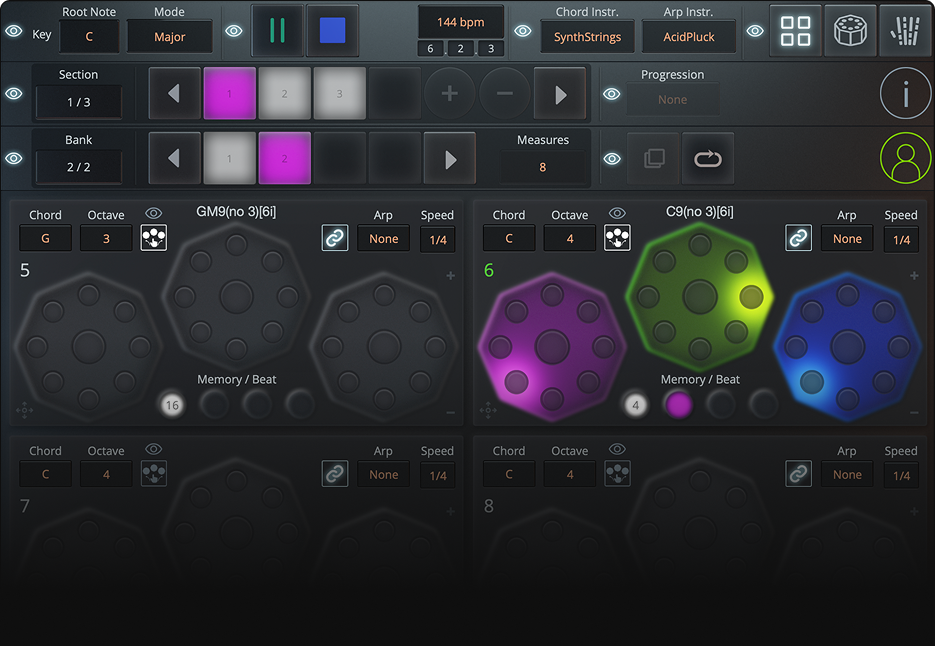This screenshot has width=935, height=646.
Task: Open the info circle icon
Action: [905, 94]
